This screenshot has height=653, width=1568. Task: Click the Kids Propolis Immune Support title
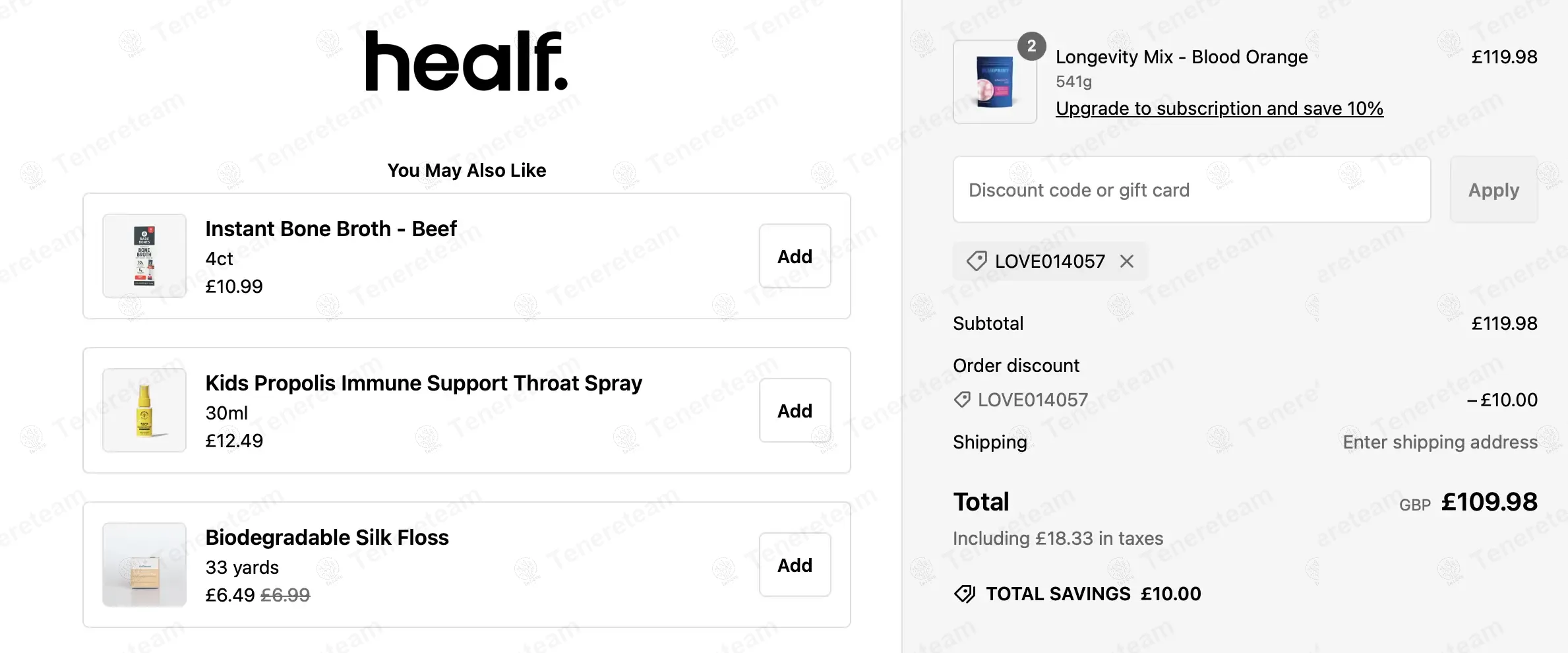click(423, 383)
